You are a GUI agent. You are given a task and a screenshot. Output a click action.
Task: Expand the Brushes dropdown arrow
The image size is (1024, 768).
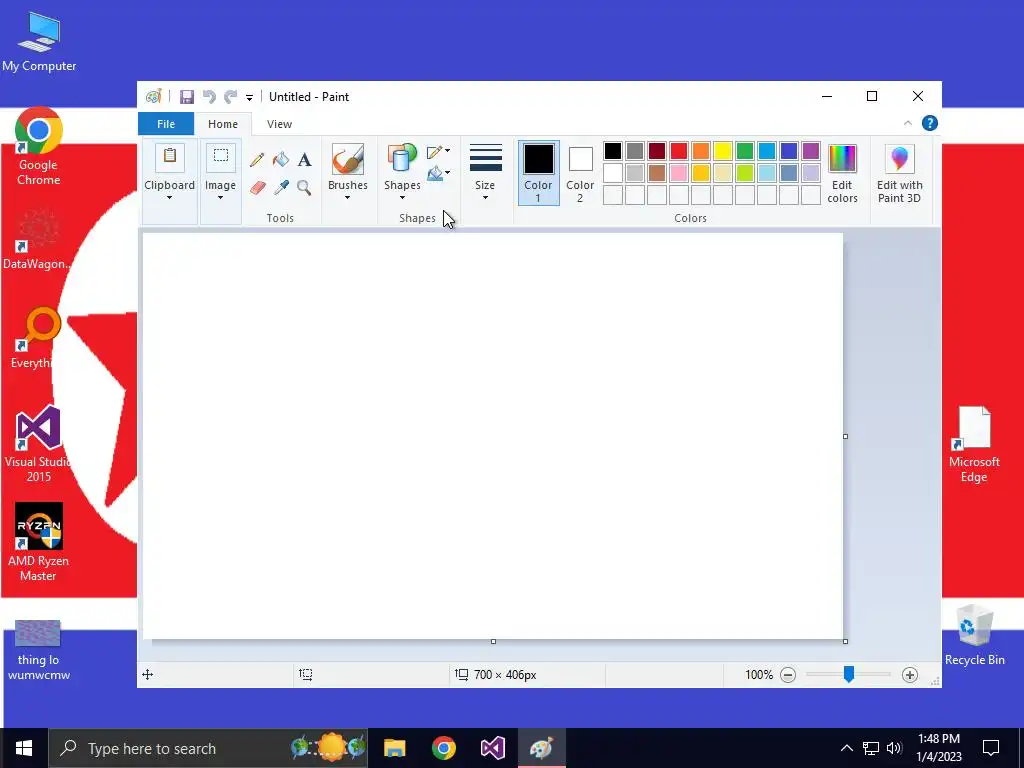click(347, 198)
